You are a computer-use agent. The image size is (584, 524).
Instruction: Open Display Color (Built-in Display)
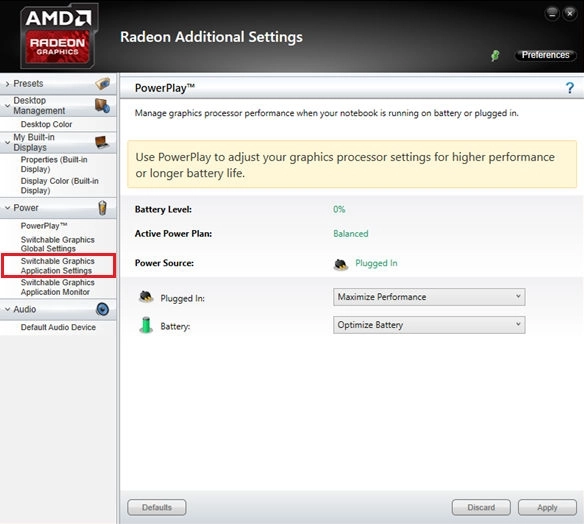(x=60, y=185)
